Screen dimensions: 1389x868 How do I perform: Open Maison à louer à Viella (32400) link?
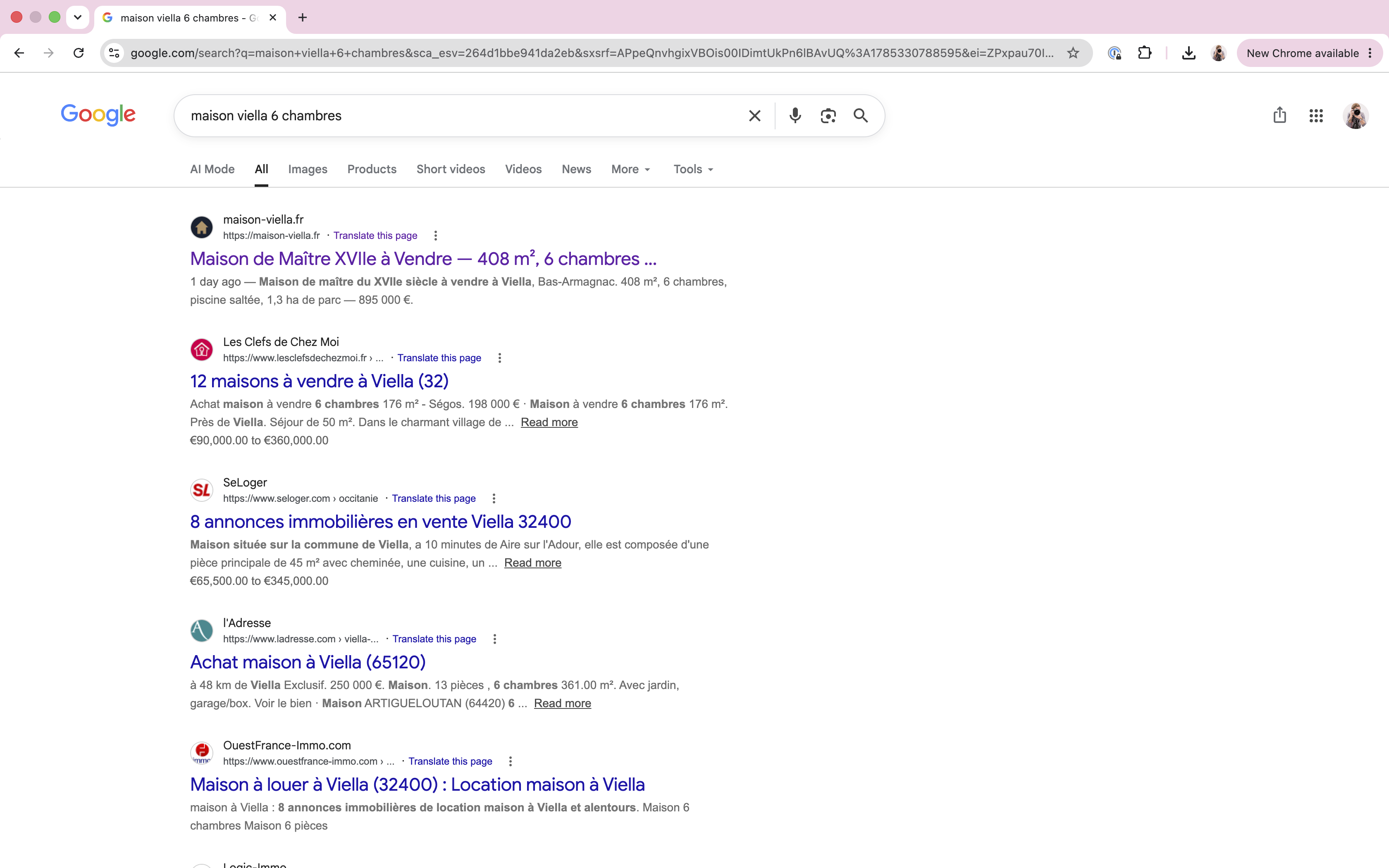click(x=417, y=785)
